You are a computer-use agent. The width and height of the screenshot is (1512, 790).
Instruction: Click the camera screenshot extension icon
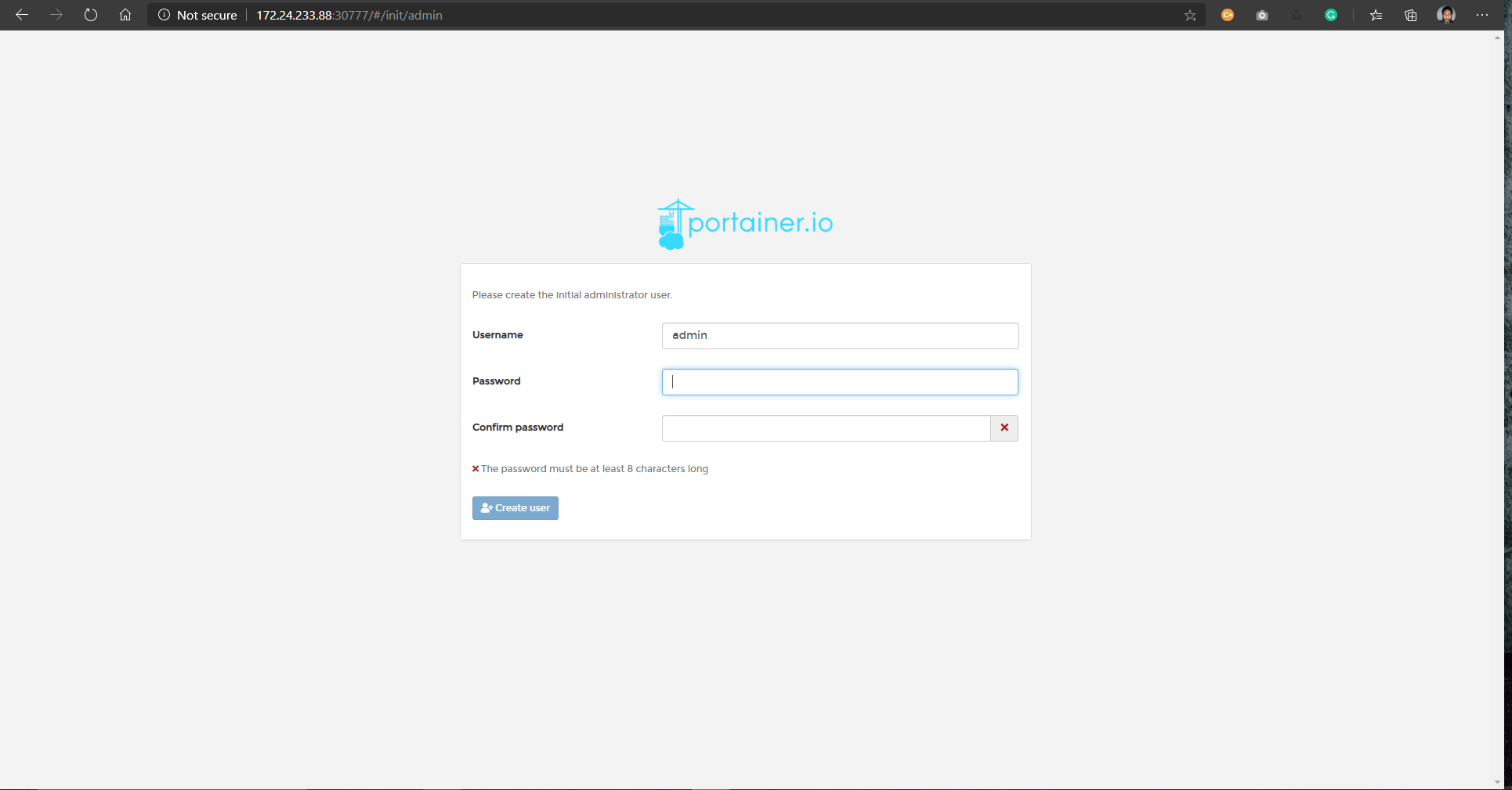click(x=1262, y=15)
